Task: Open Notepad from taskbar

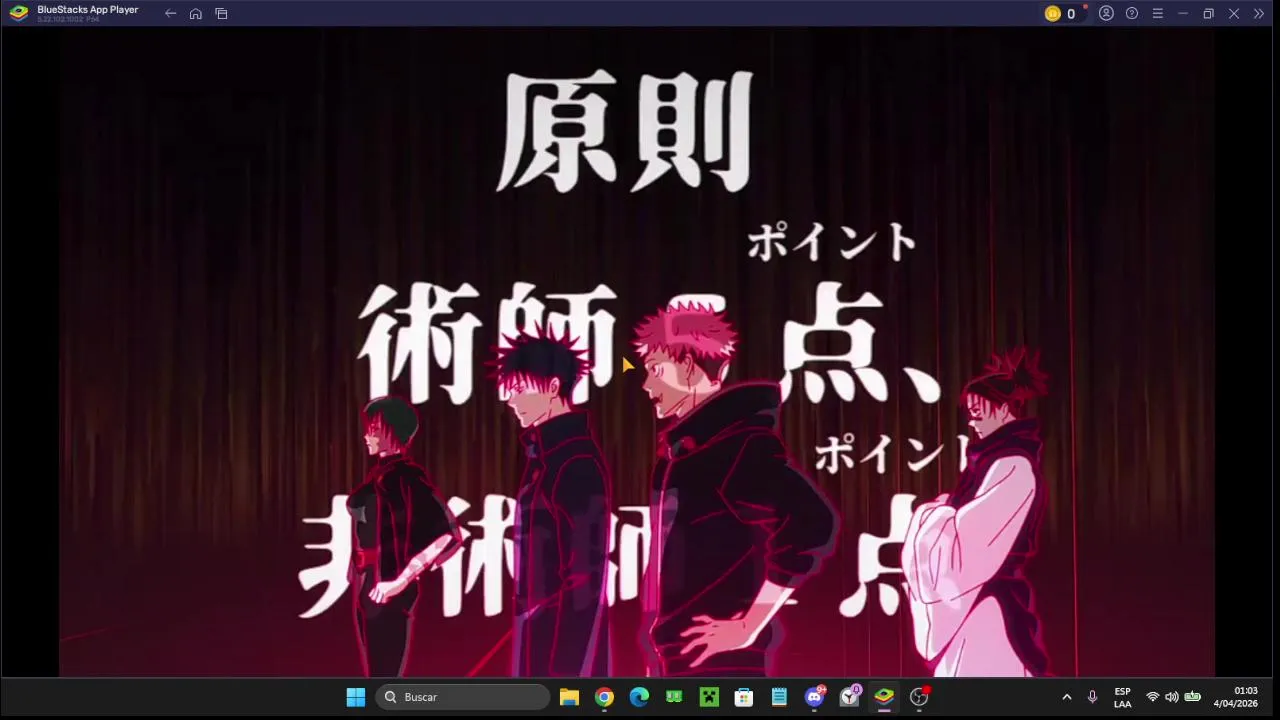Action: click(779, 697)
